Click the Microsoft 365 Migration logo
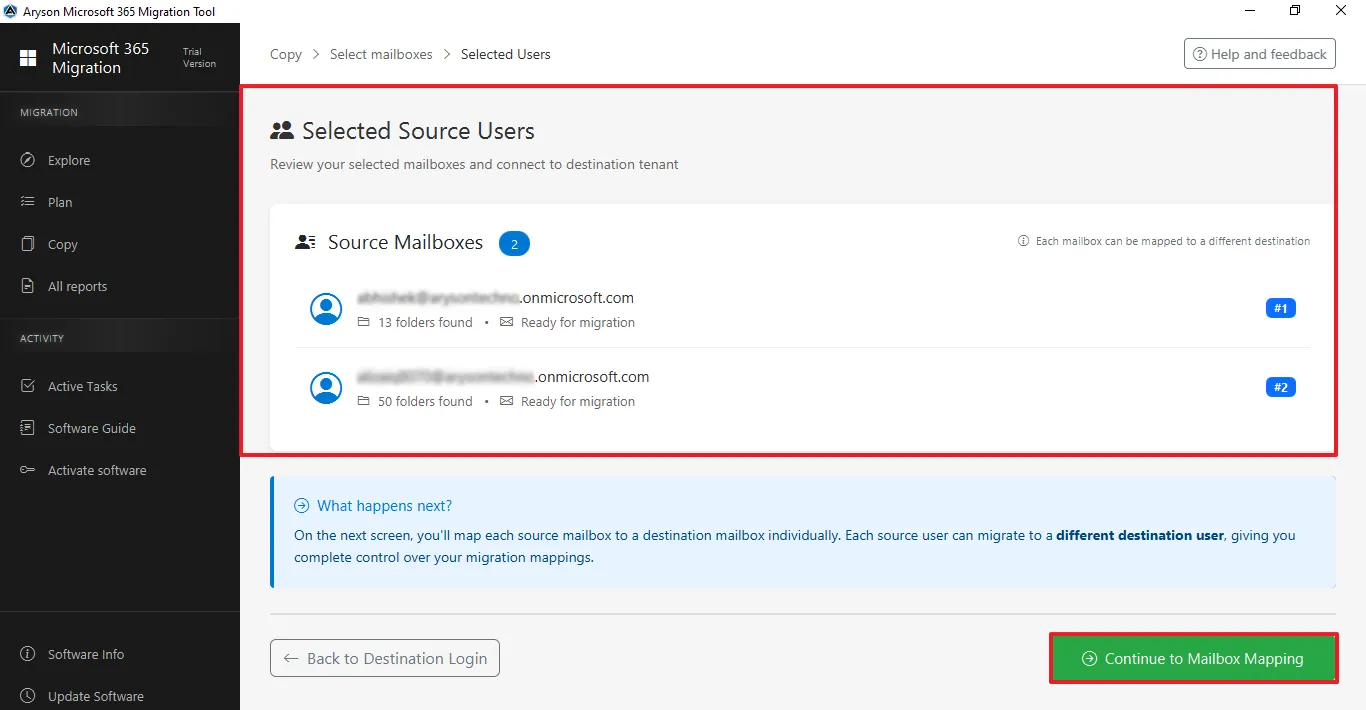The width and height of the screenshot is (1366, 710). pos(28,58)
